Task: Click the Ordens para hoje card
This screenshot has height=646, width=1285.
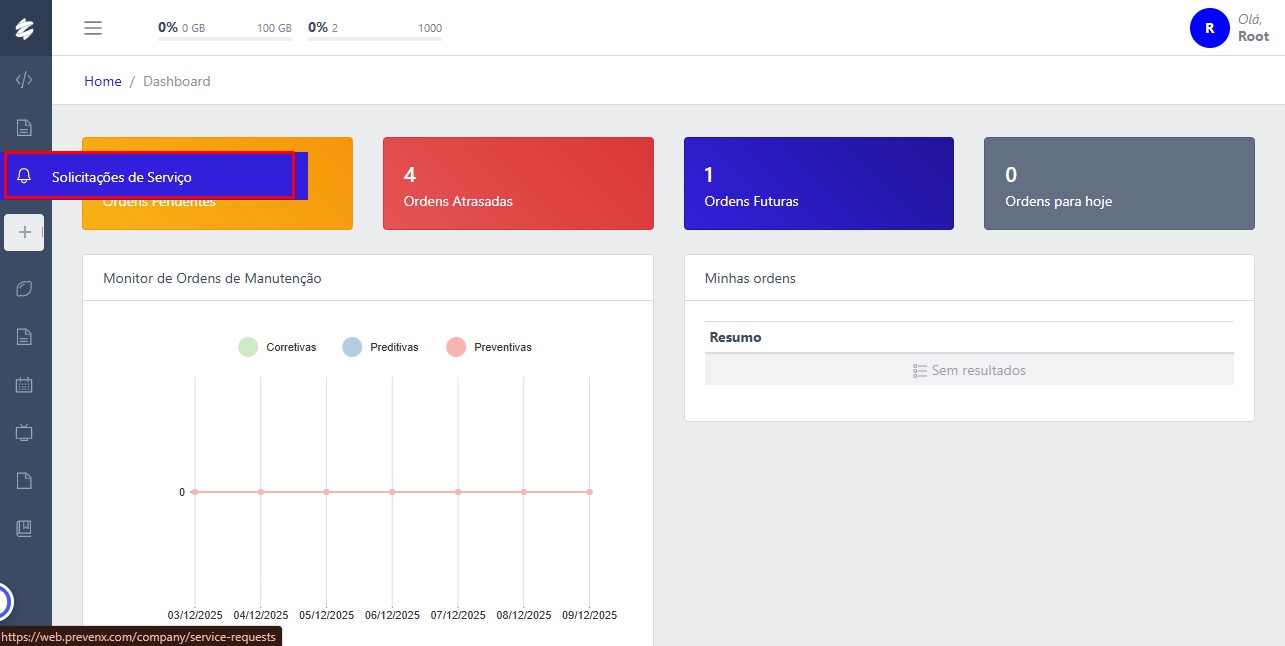Action: click(x=1118, y=184)
